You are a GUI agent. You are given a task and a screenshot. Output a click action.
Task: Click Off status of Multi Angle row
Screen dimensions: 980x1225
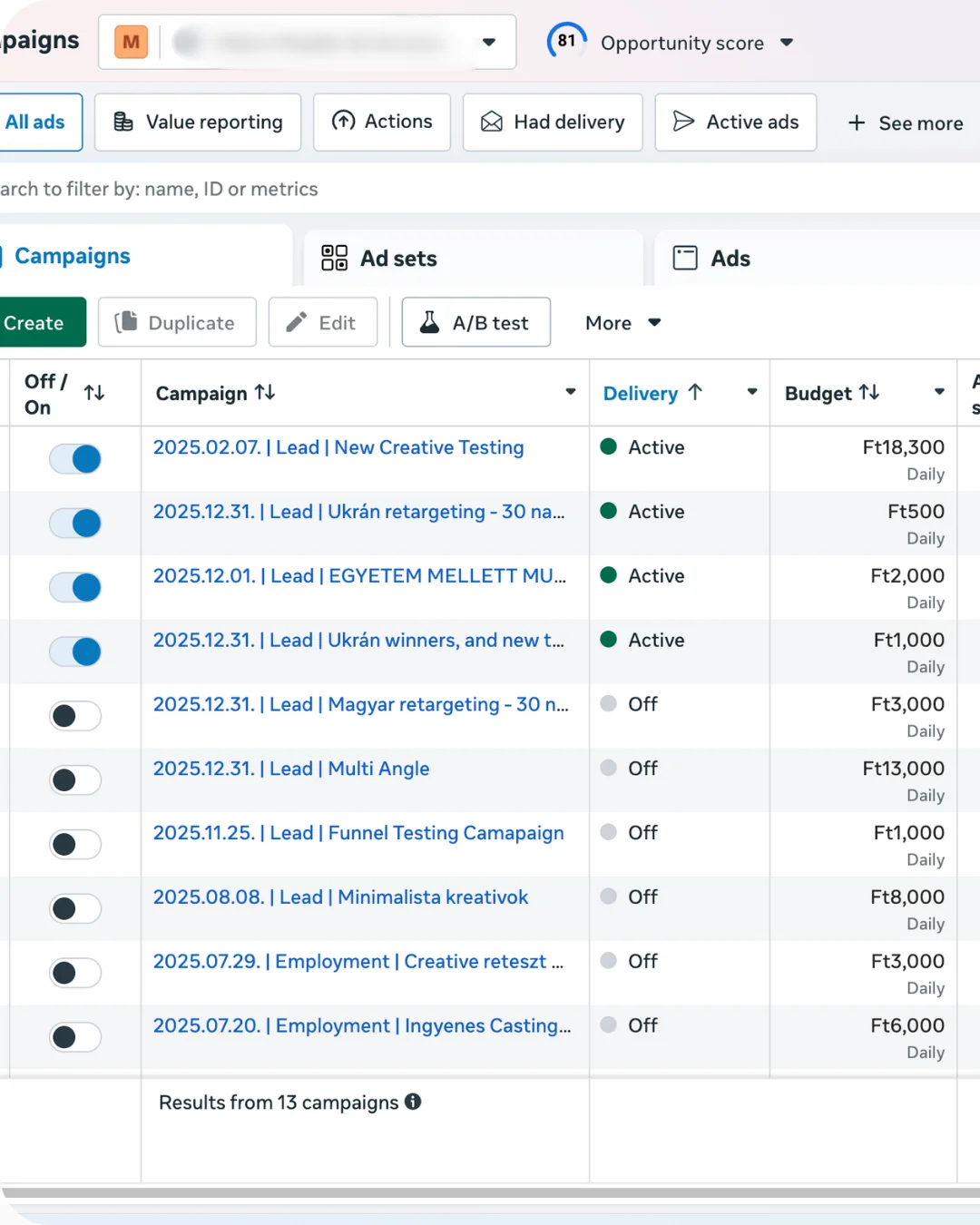coord(630,769)
